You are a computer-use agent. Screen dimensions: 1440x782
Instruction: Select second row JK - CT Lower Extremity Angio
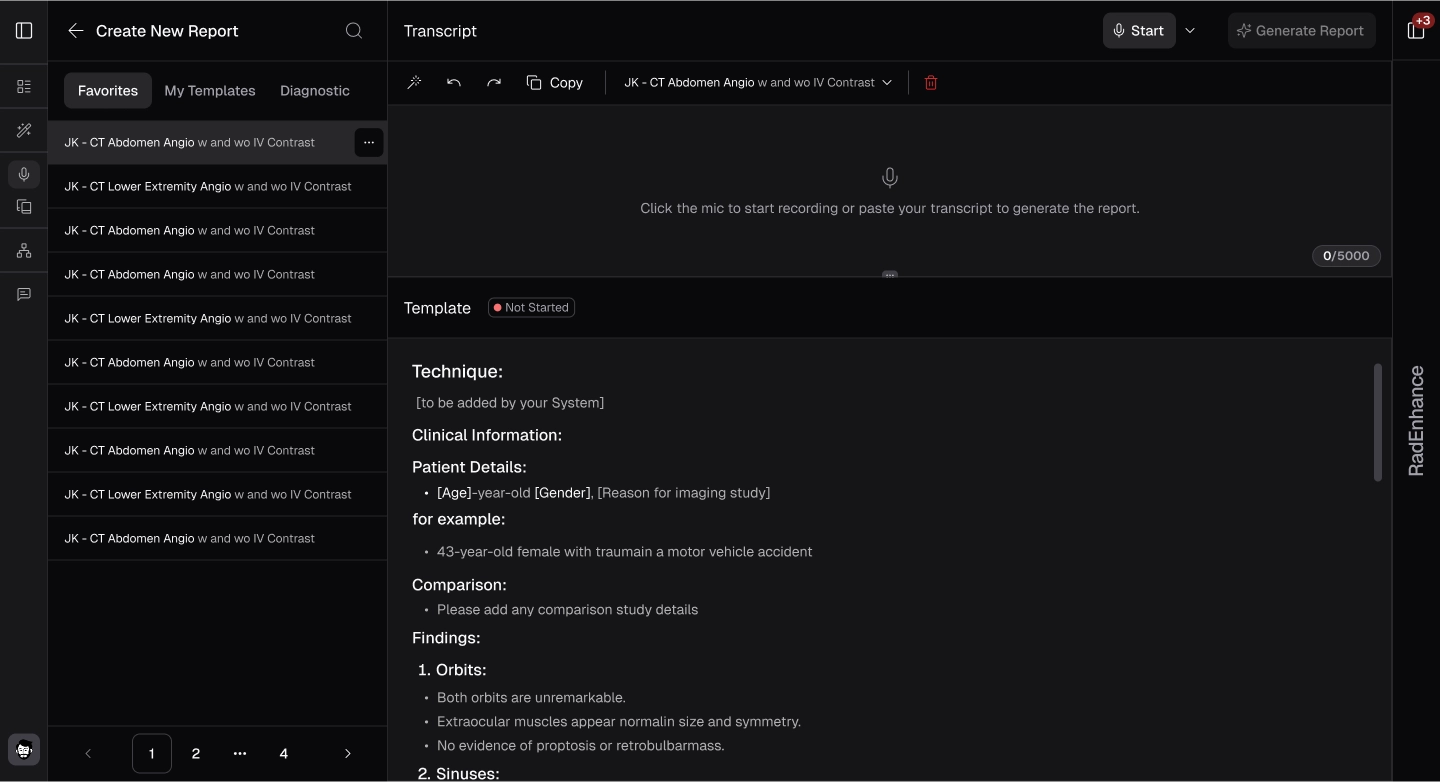(x=217, y=187)
